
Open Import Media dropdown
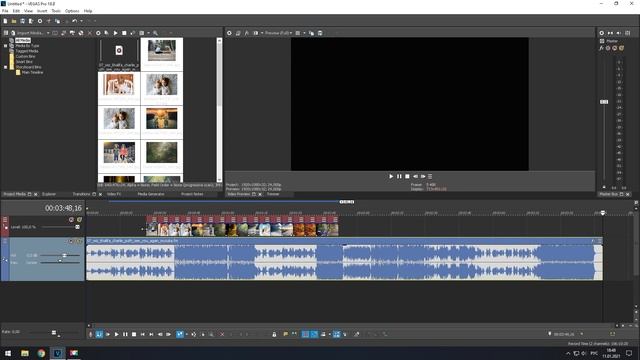click(x=48, y=33)
